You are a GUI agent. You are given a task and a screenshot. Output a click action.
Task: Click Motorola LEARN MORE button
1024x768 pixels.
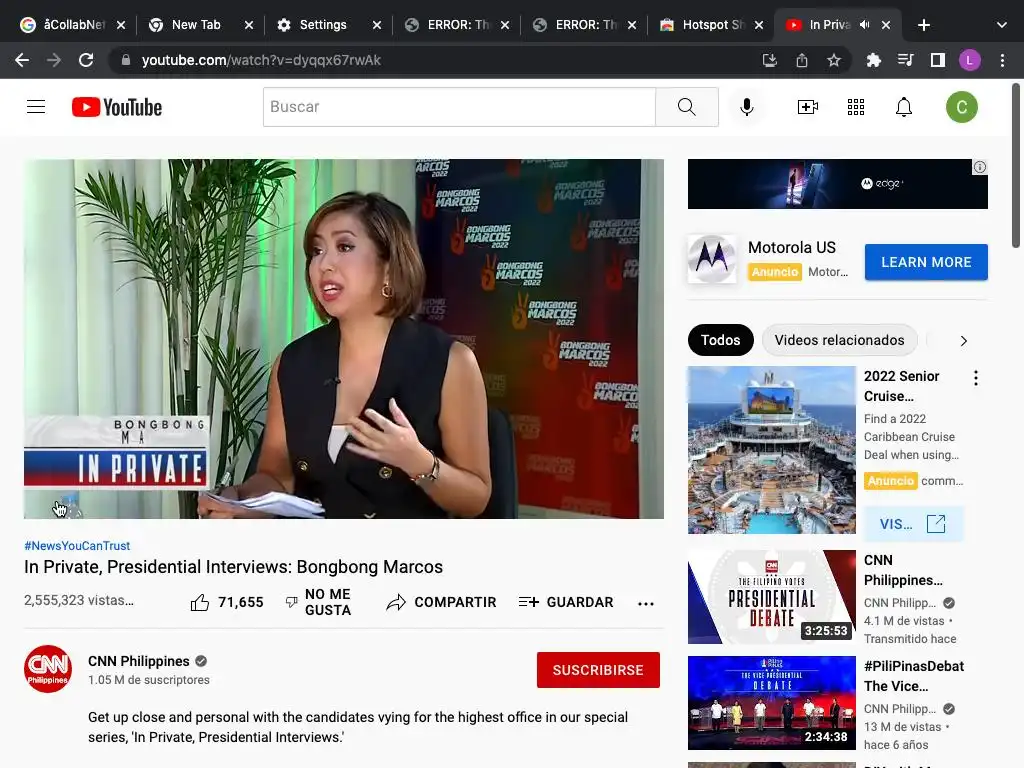pyautogui.click(x=926, y=262)
